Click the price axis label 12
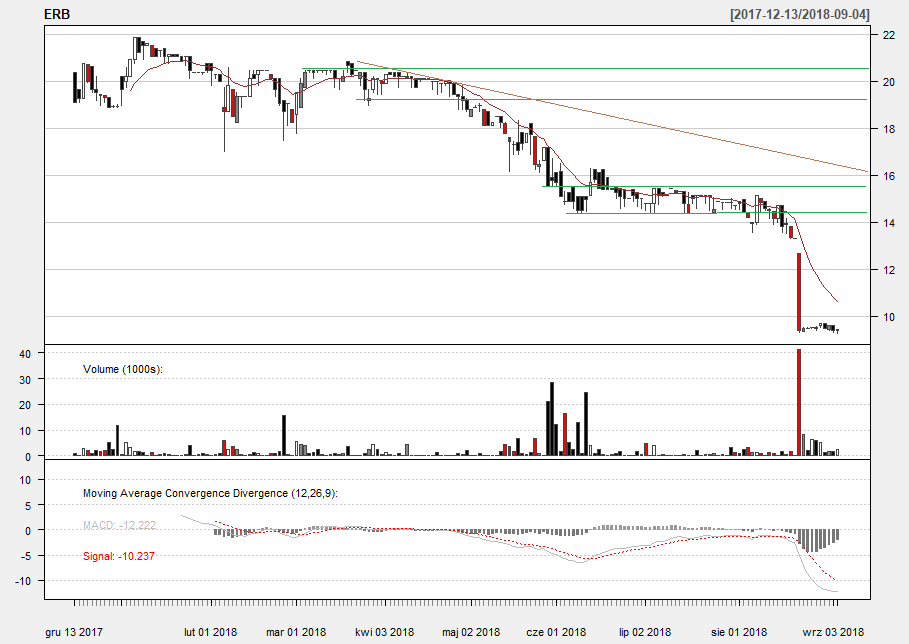 point(888,270)
